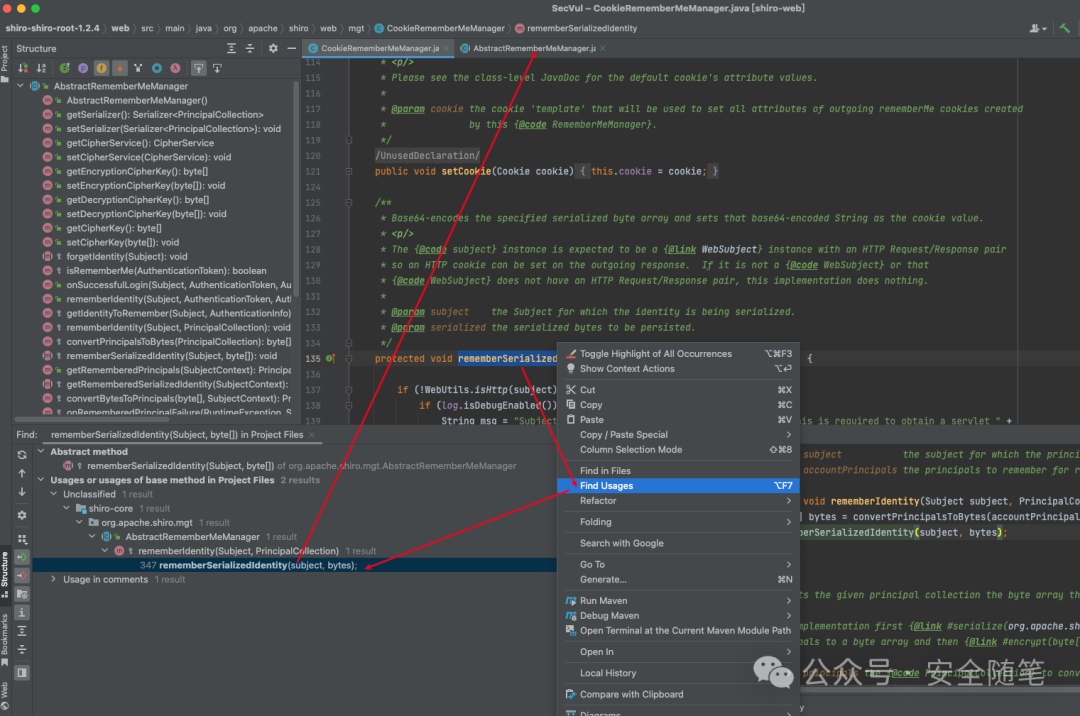The width and height of the screenshot is (1080, 716).
Task: Go to previous occurrence arrow in Find panel
Action: click(22, 474)
